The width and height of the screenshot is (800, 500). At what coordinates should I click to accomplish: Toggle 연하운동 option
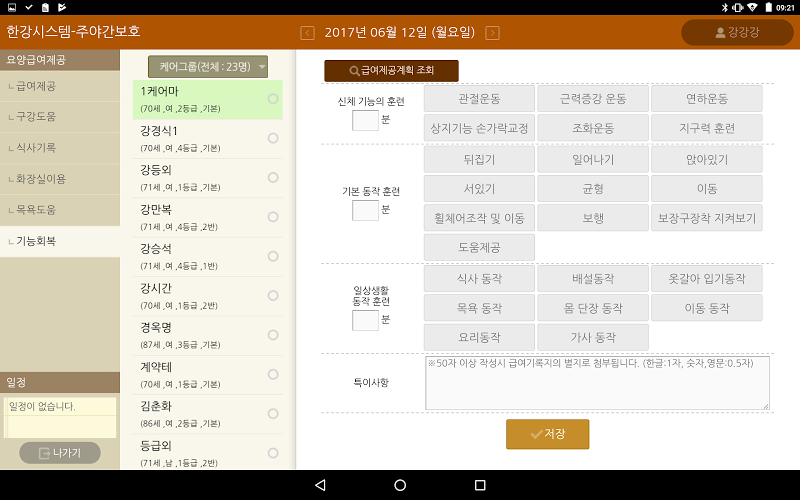(707, 98)
